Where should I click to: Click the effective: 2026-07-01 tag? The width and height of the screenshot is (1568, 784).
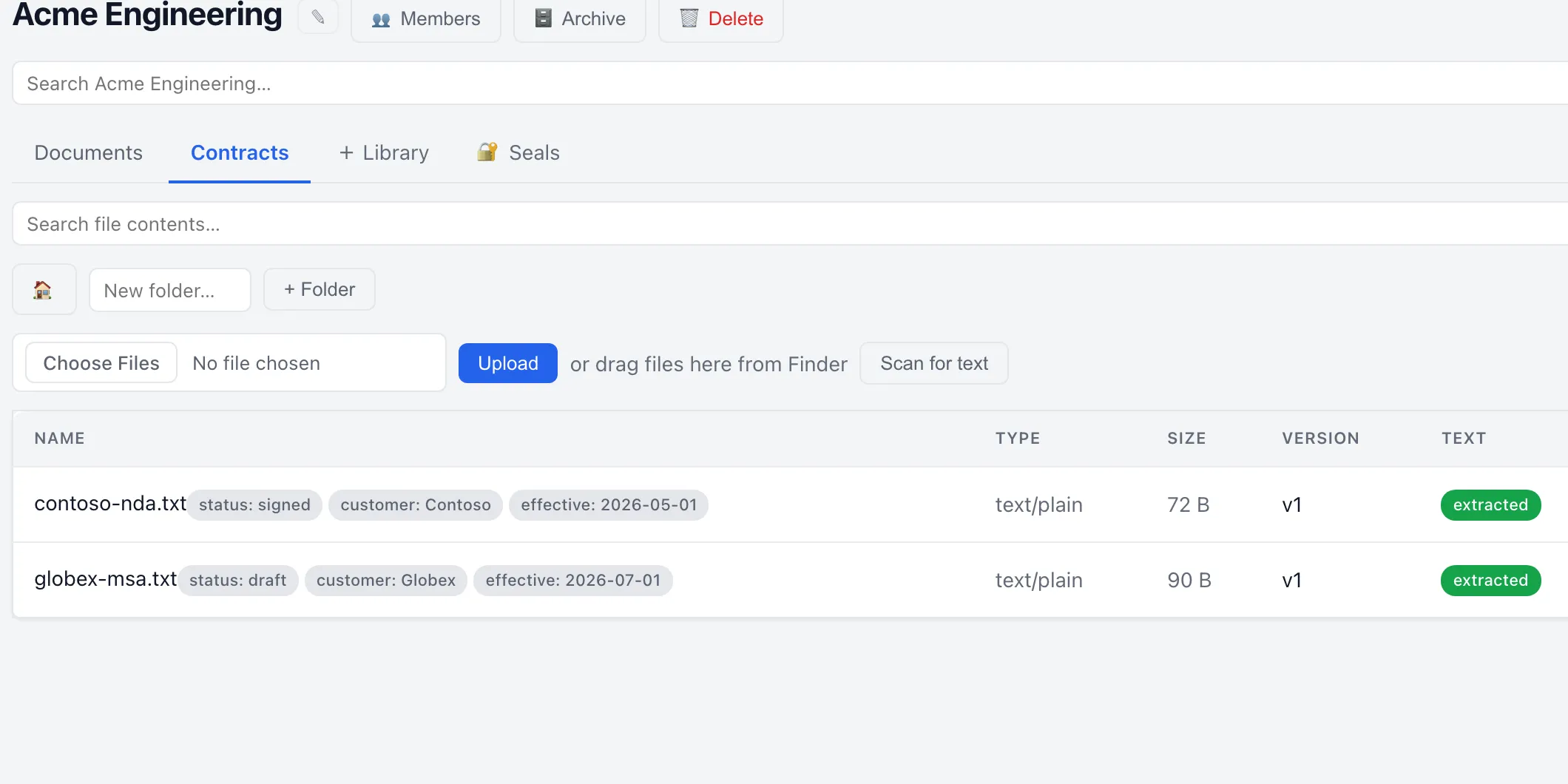573,581
